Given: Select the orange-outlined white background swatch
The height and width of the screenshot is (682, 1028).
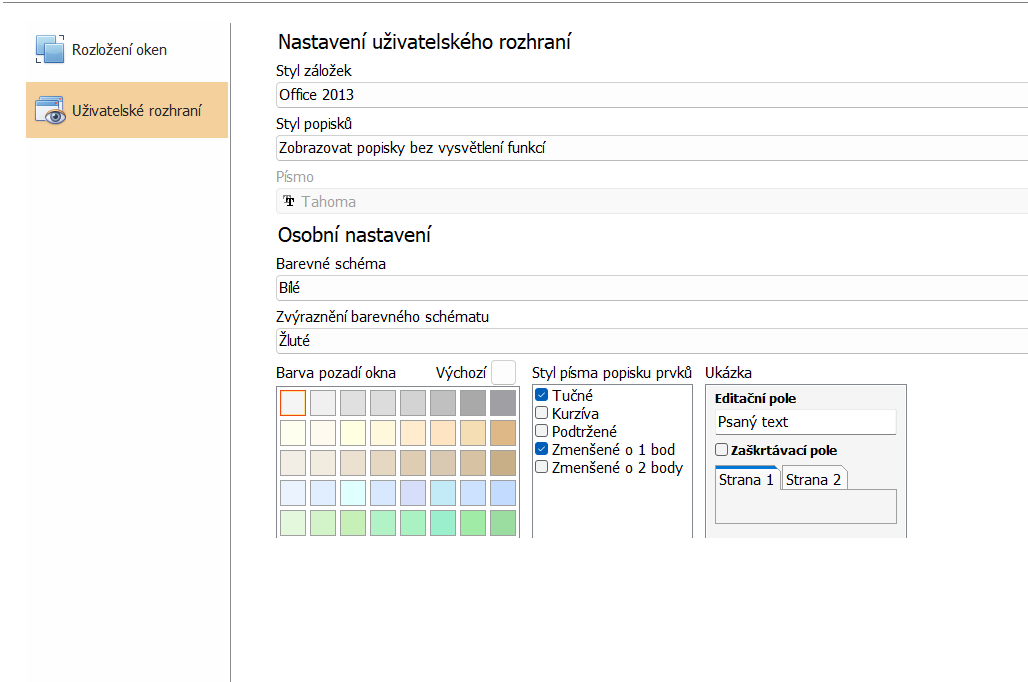Looking at the screenshot, I should point(293,403).
